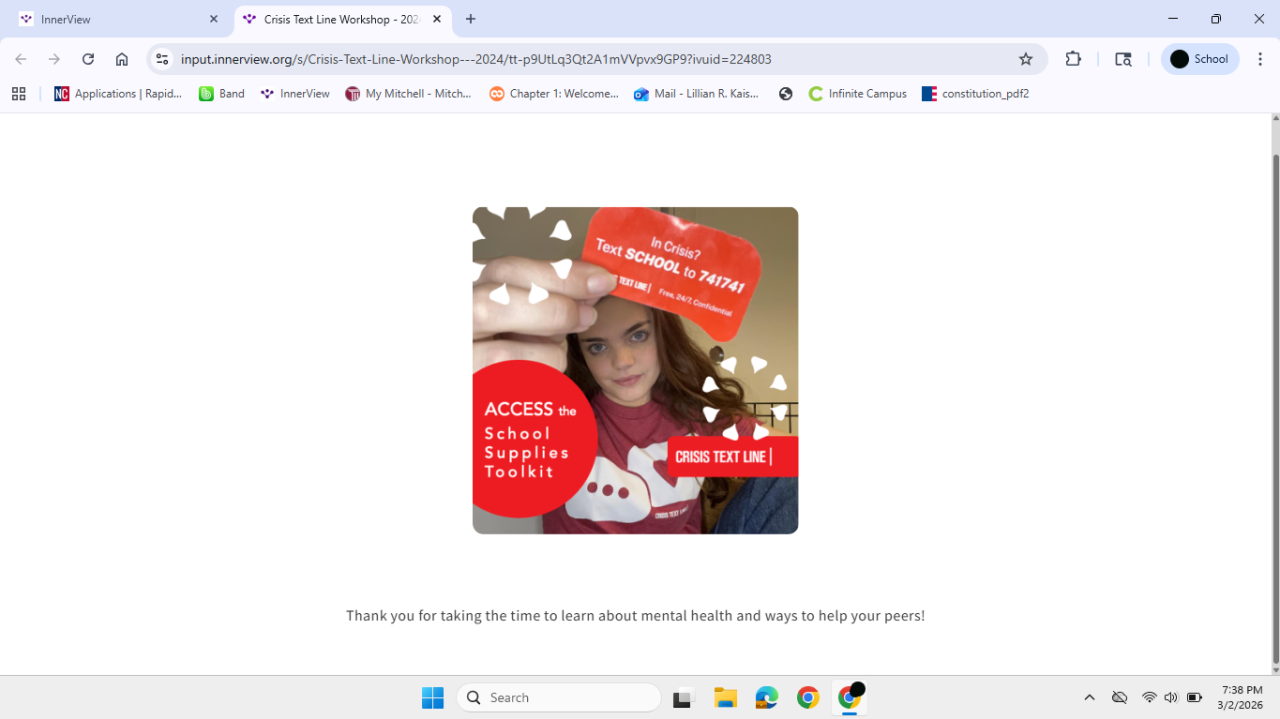Viewport: 1280px width, 719px height.
Task: Open the Mail - Lillian R. Kais... bookmark
Action: pos(697,94)
